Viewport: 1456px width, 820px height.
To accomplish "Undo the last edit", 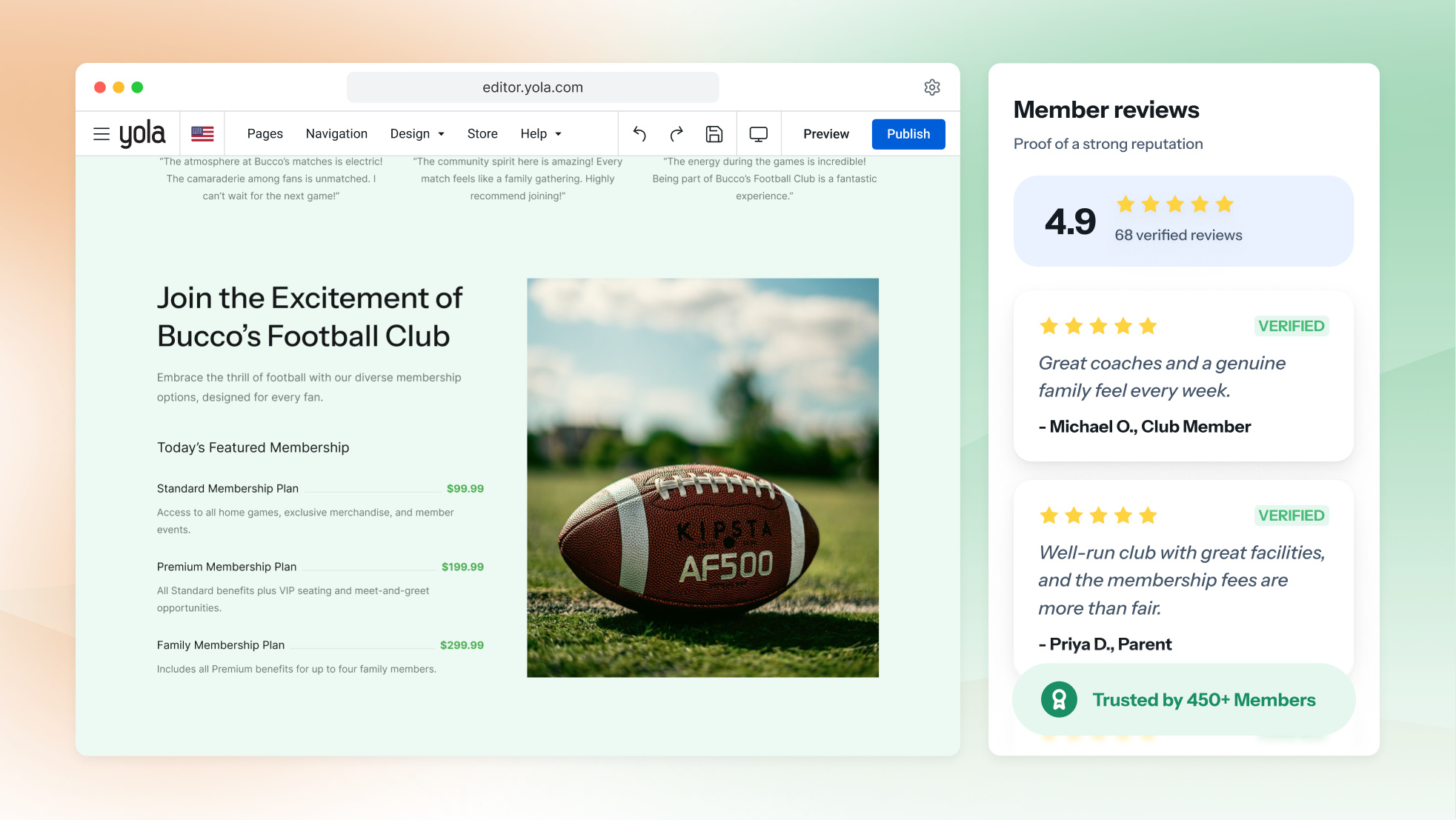I will pos(639,134).
